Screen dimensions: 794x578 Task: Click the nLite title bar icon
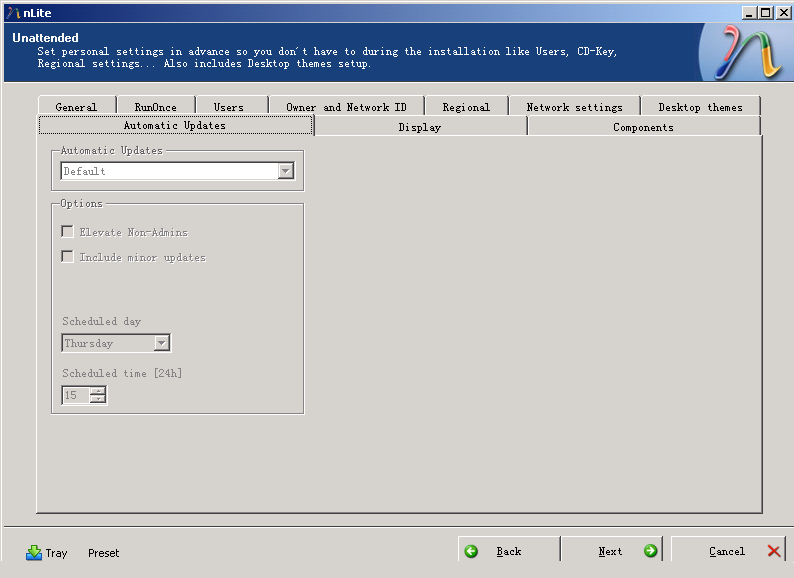(12, 12)
